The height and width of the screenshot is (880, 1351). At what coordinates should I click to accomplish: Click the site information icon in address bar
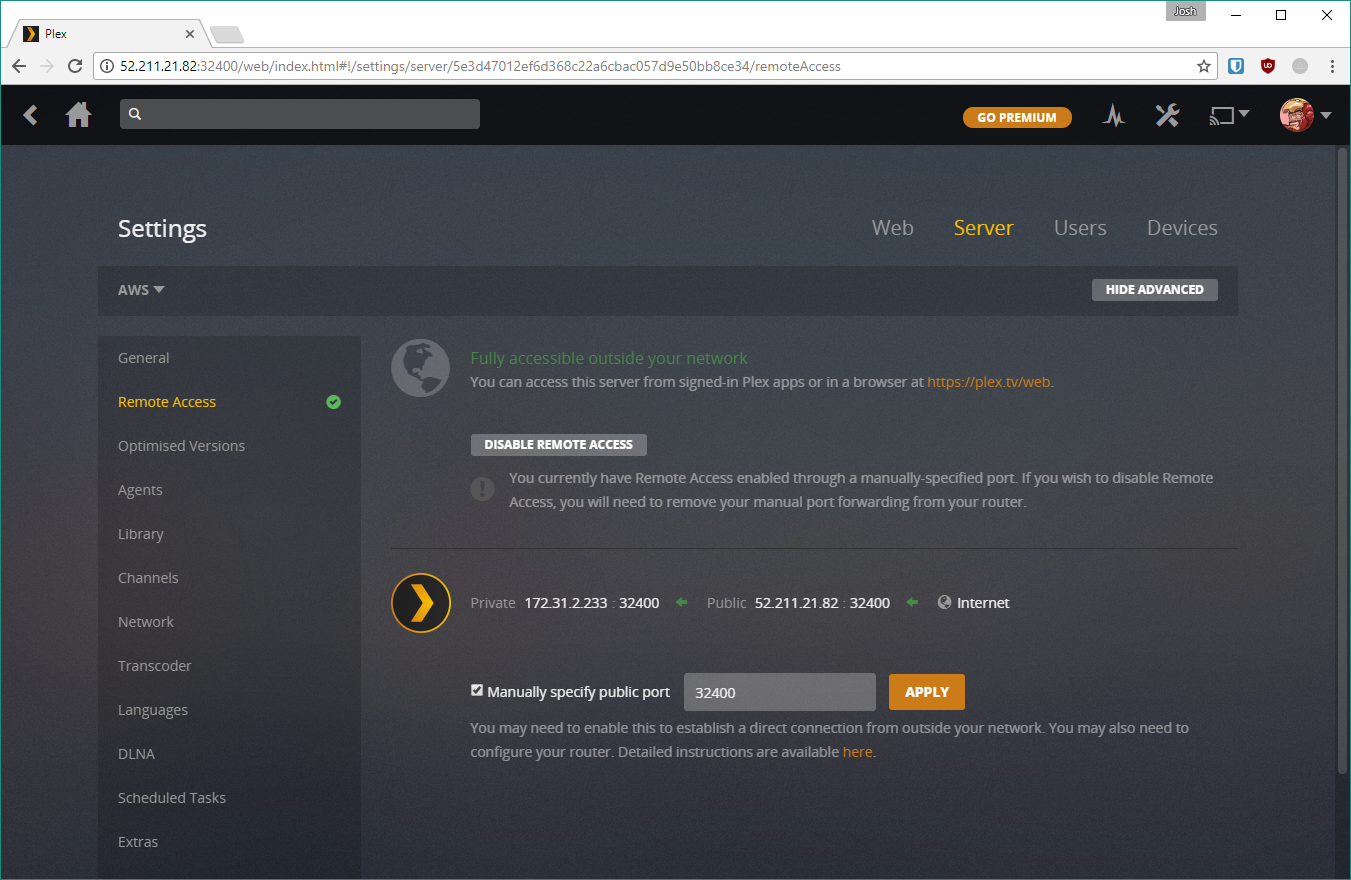(x=108, y=67)
